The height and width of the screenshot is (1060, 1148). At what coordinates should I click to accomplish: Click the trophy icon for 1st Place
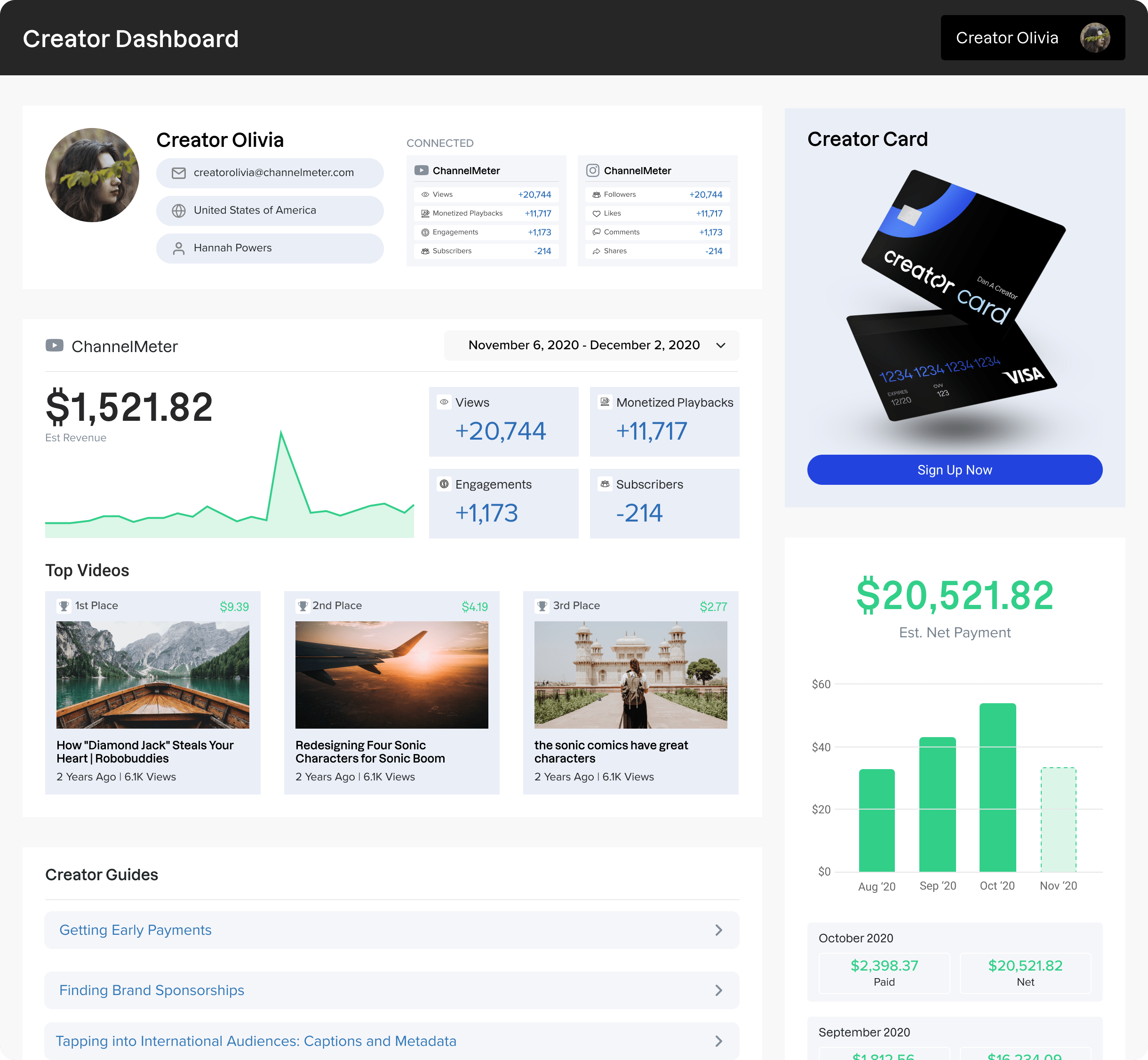(x=64, y=606)
